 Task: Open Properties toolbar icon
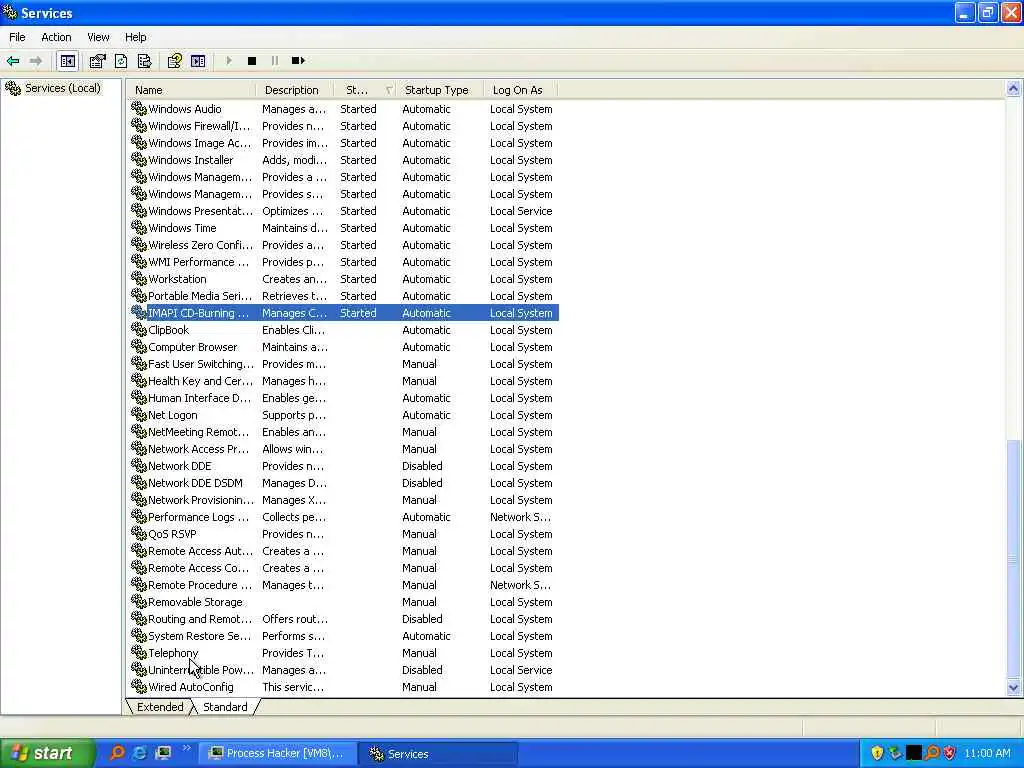(x=97, y=61)
